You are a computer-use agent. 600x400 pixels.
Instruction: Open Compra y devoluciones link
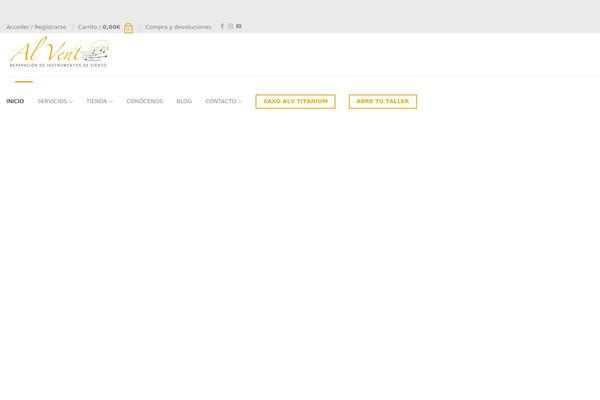178,27
